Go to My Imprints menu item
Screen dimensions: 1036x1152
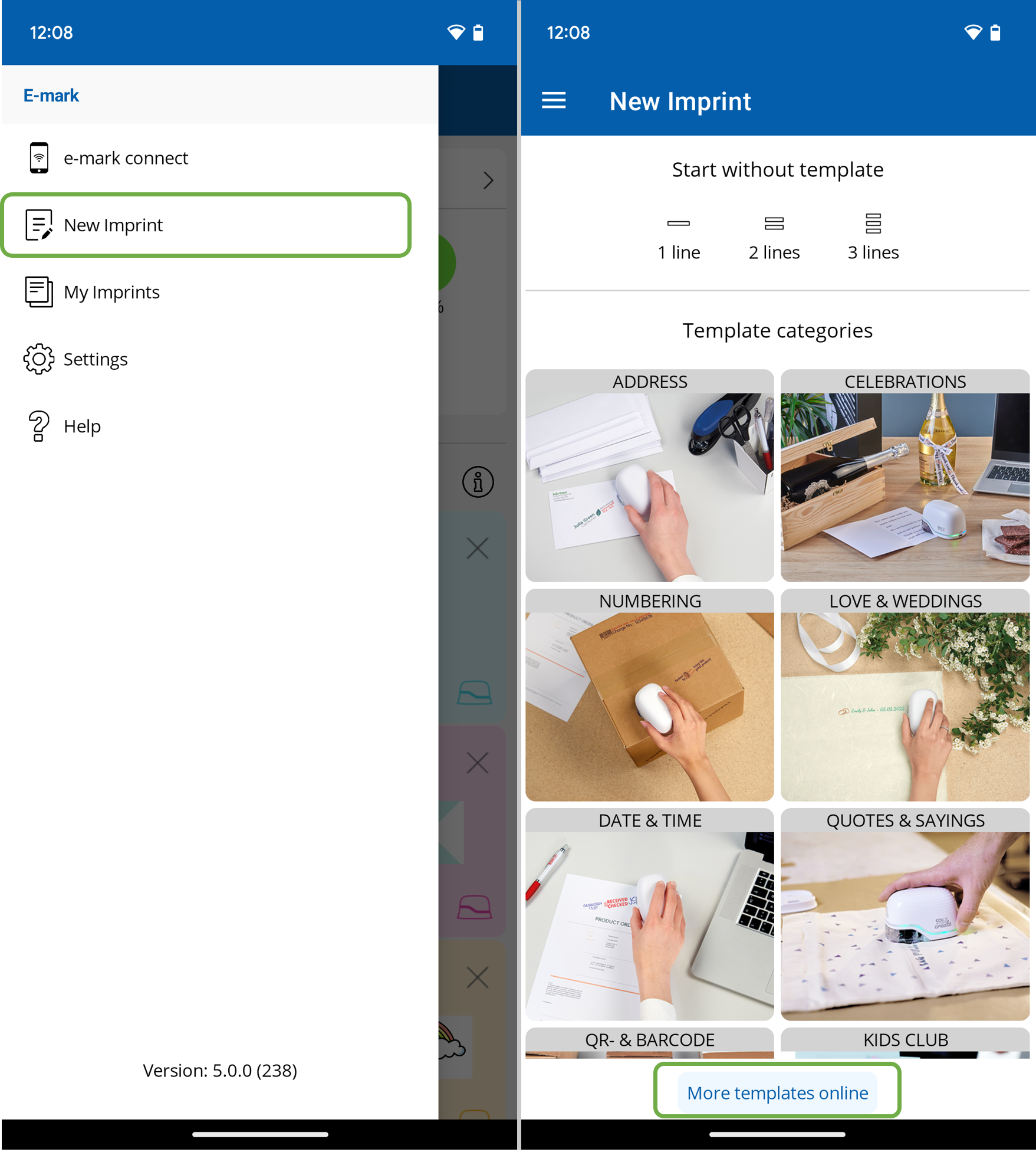112,292
